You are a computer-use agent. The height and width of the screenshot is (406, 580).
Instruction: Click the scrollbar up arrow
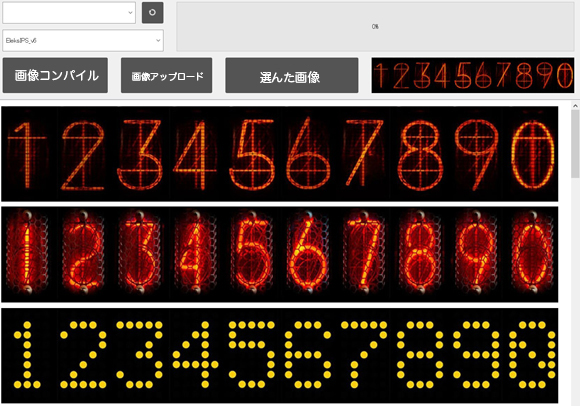tap(575, 106)
